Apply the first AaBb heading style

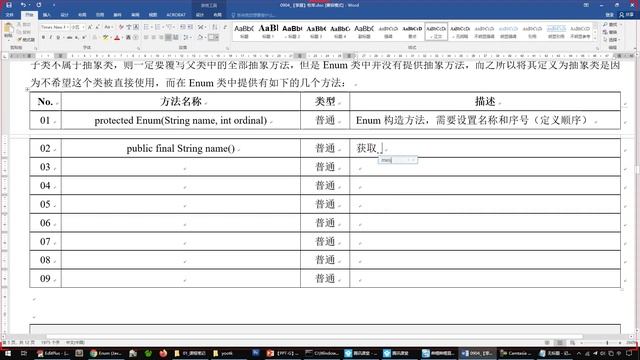[x=244, y=31]
